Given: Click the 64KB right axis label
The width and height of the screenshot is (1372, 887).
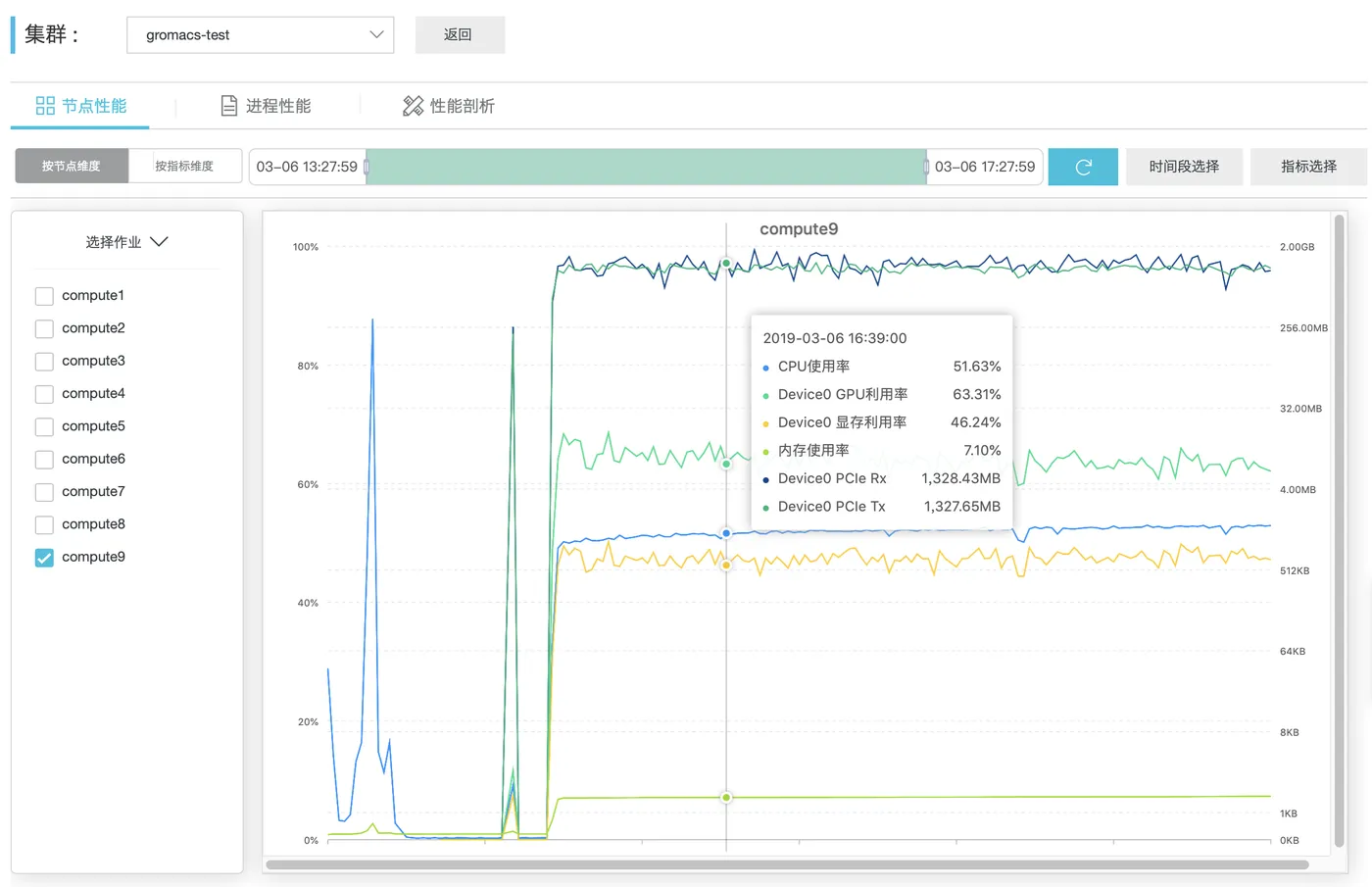Looking at the screenshot, I should tap(1293, 652).
